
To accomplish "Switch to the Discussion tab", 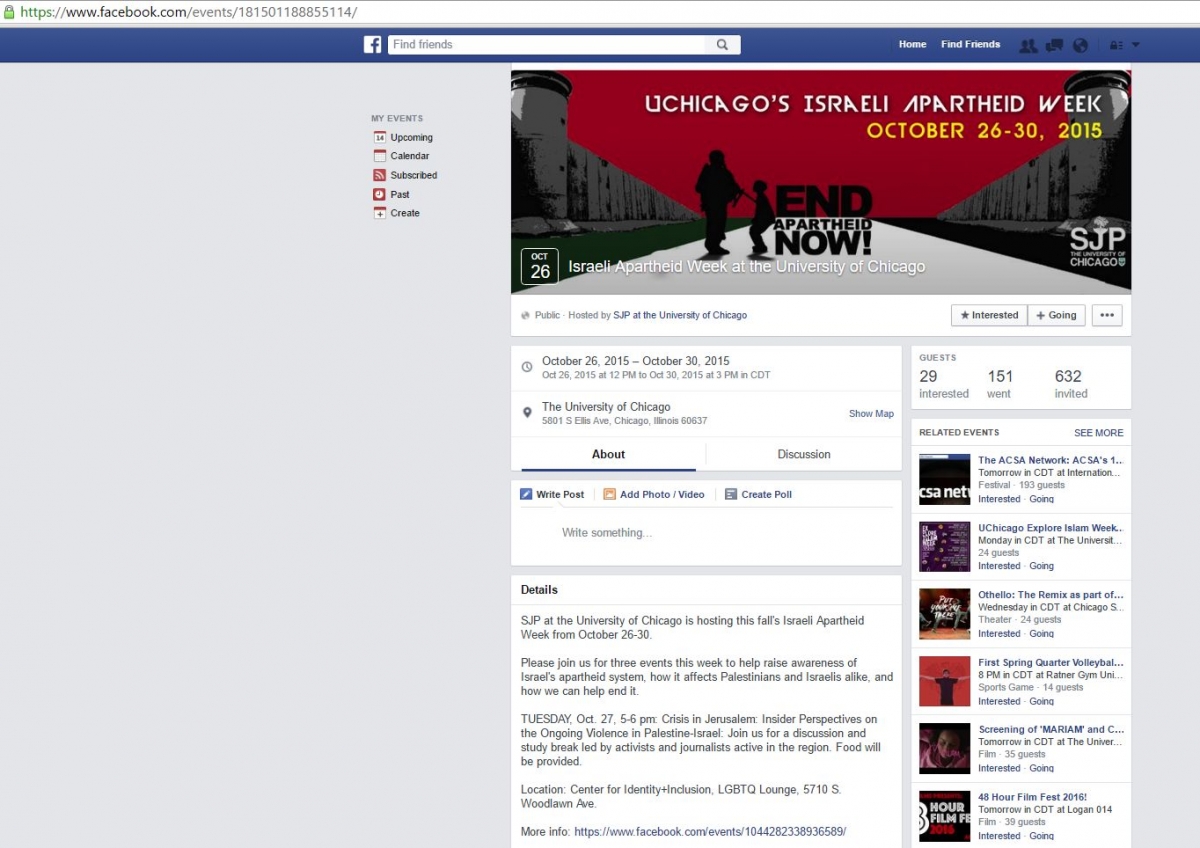I will click(803, 454).
